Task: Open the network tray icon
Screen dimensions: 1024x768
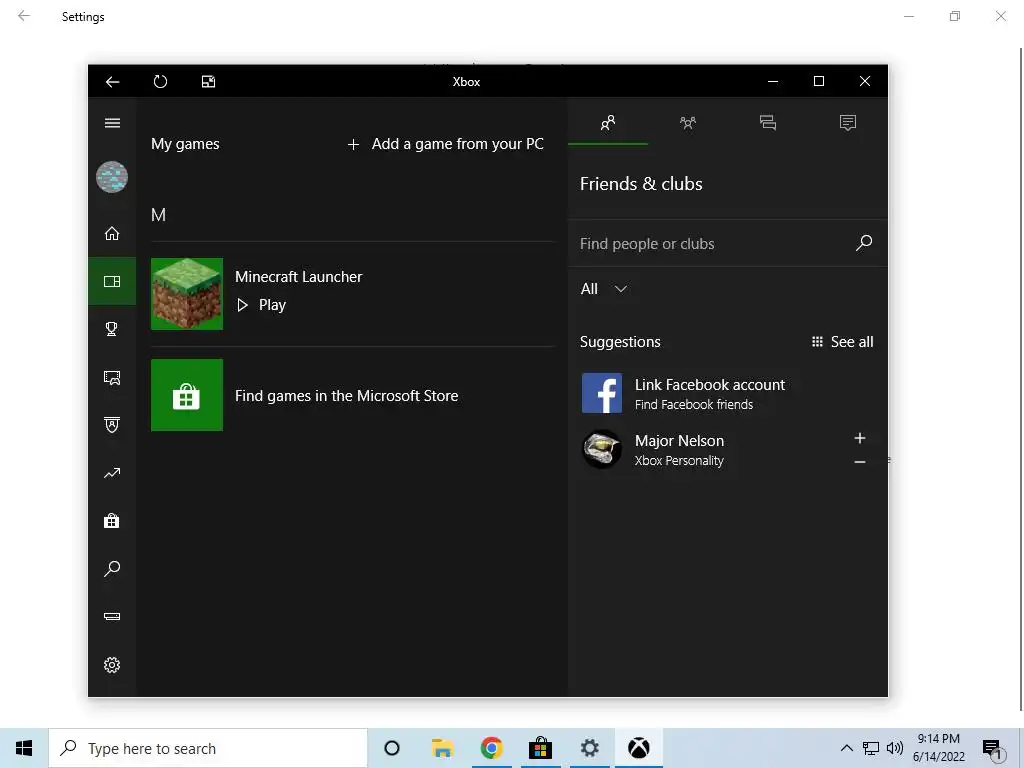Action: click(x=871, y=748)
